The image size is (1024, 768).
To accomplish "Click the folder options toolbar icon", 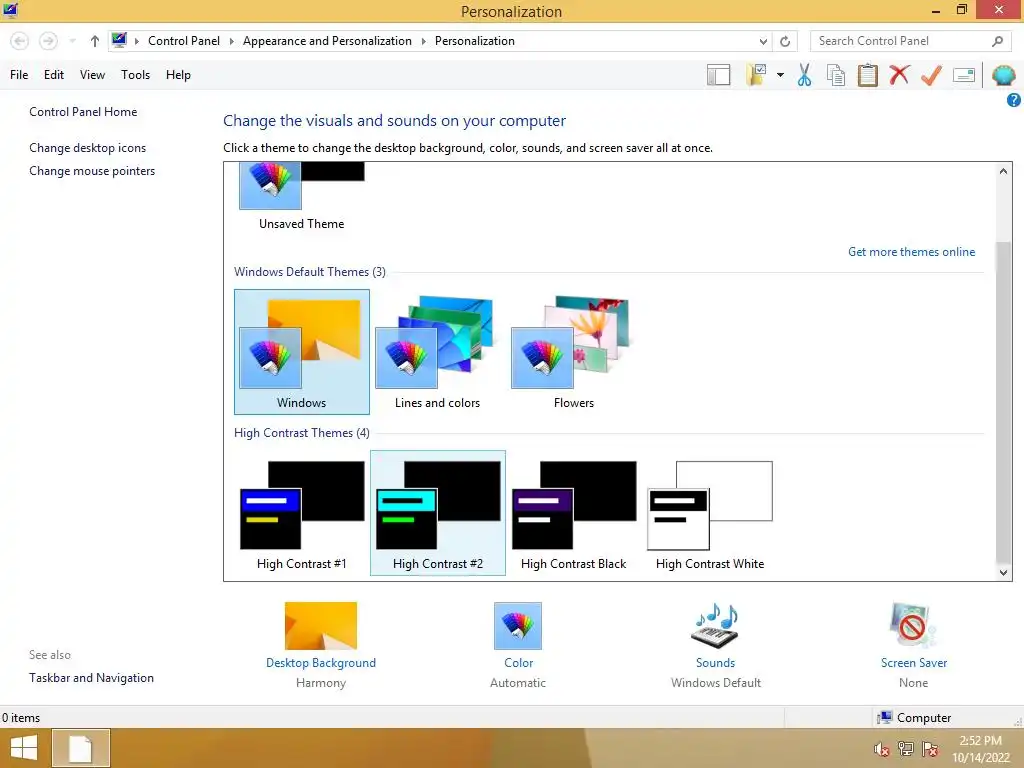I will click(756, 75).
